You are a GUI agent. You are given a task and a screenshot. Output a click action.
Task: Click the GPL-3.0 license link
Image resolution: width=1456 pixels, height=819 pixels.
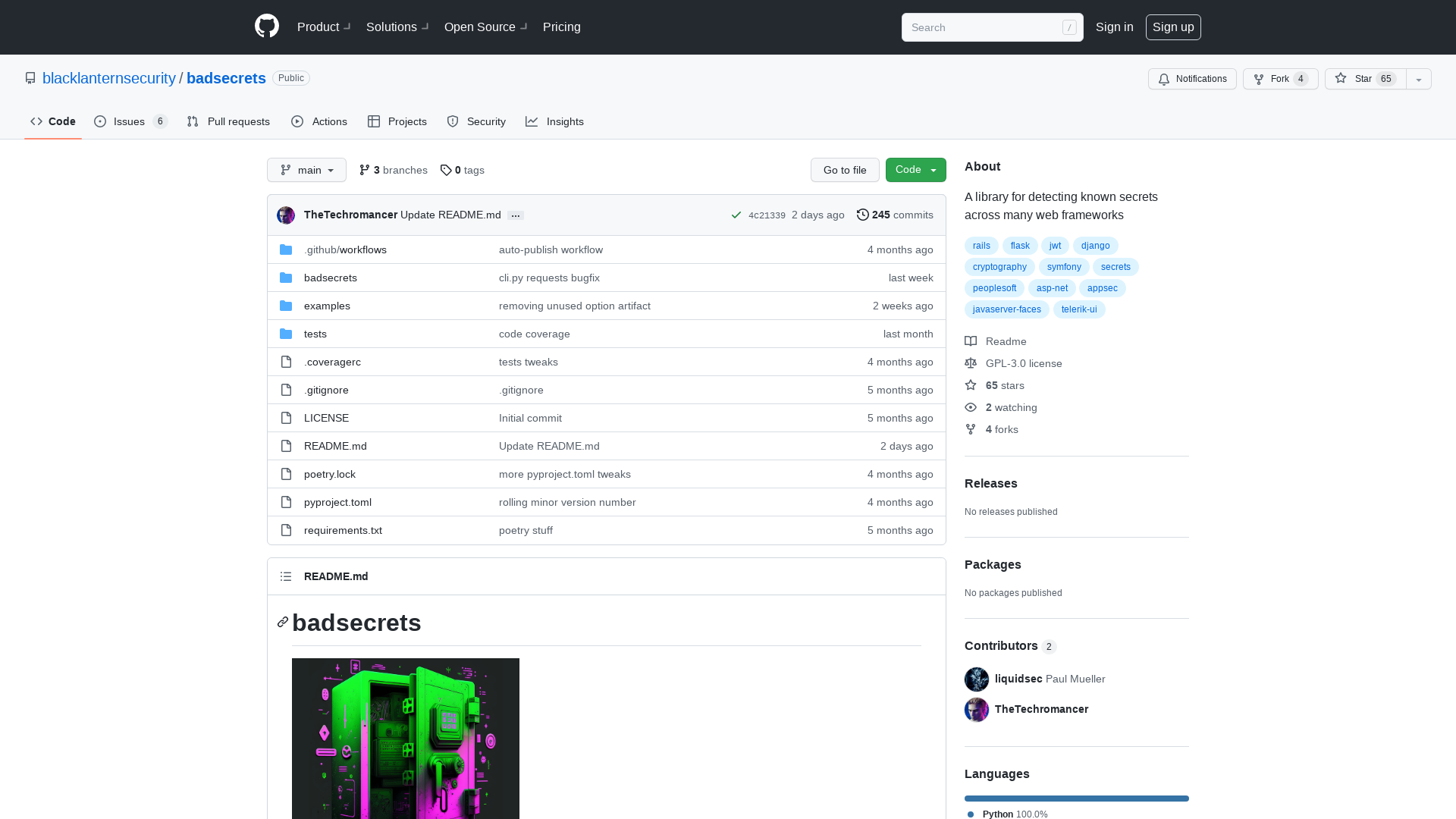pyautogui.click(x=1023, y=362)
